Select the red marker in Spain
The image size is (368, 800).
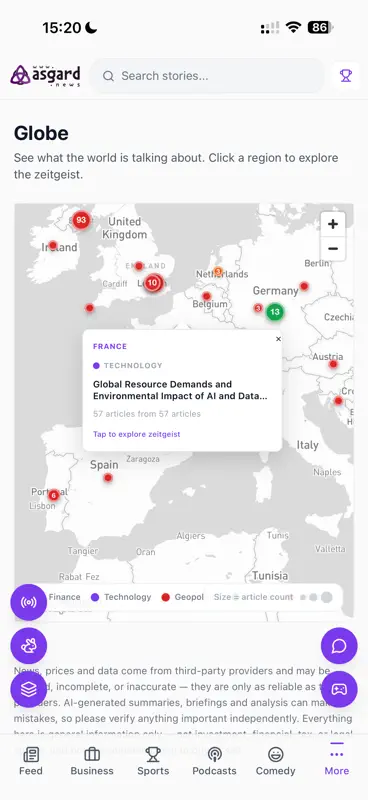(108, 478)
